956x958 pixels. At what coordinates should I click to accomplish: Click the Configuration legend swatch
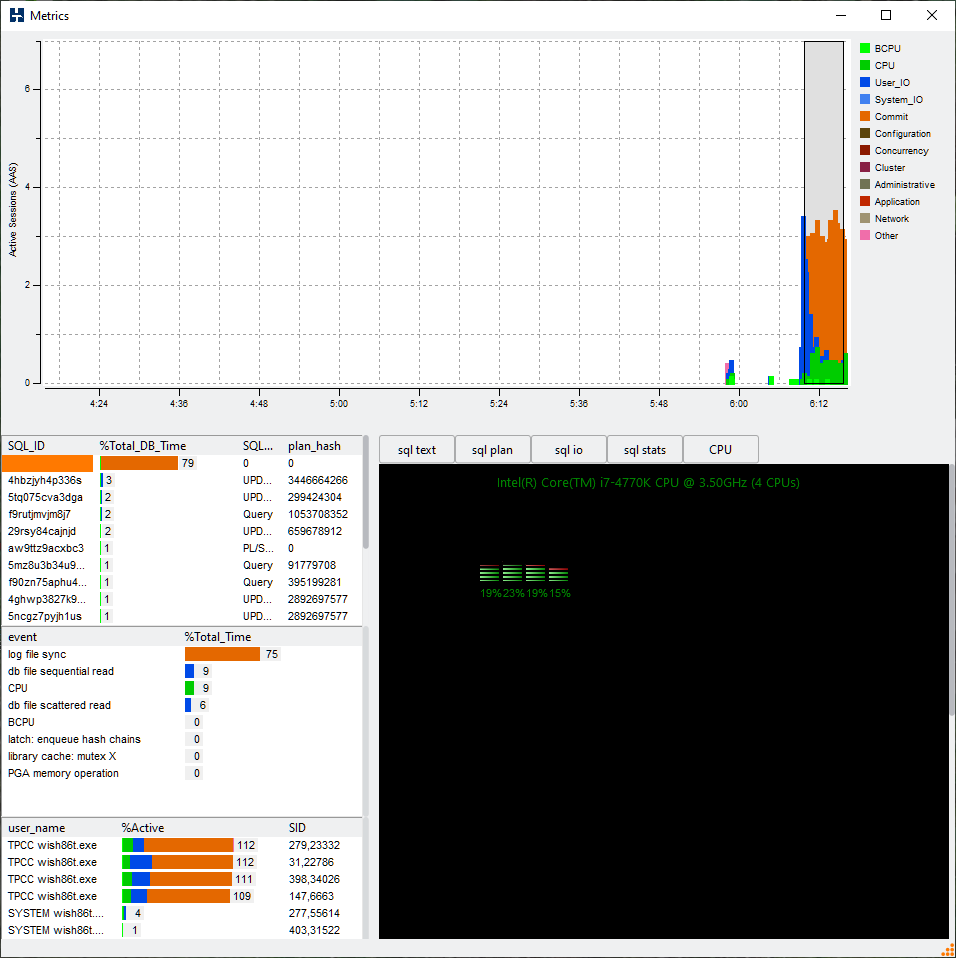(x=865, y=133)
